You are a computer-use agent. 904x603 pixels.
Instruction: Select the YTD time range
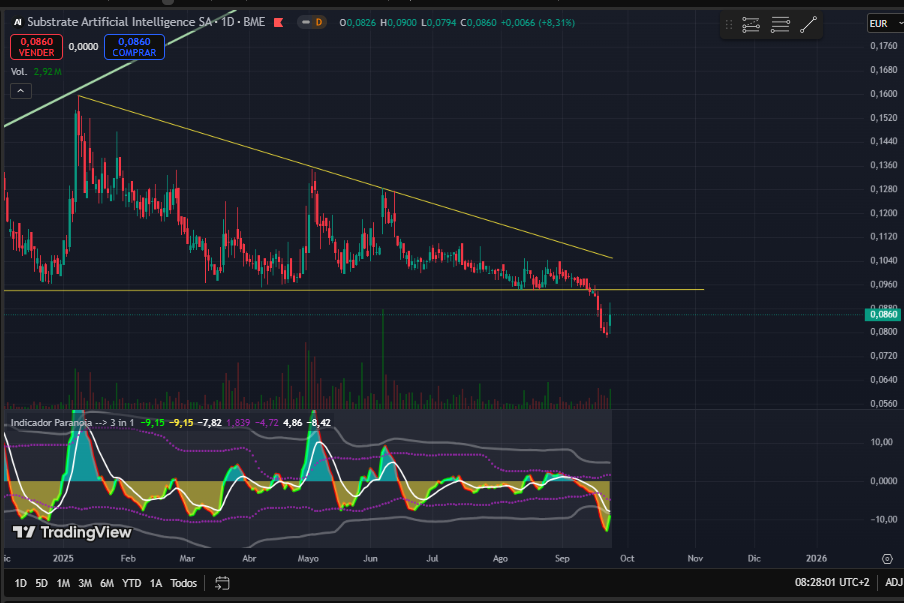point(131,583)
